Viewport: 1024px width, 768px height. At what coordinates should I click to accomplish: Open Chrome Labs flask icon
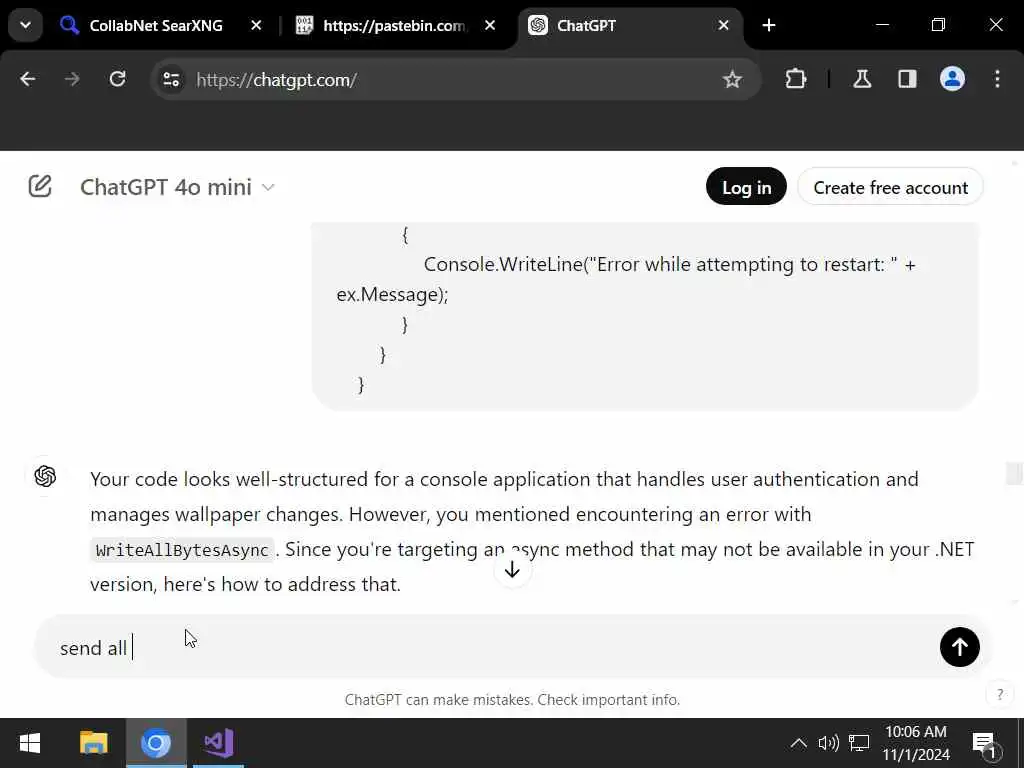pos(862,79)
